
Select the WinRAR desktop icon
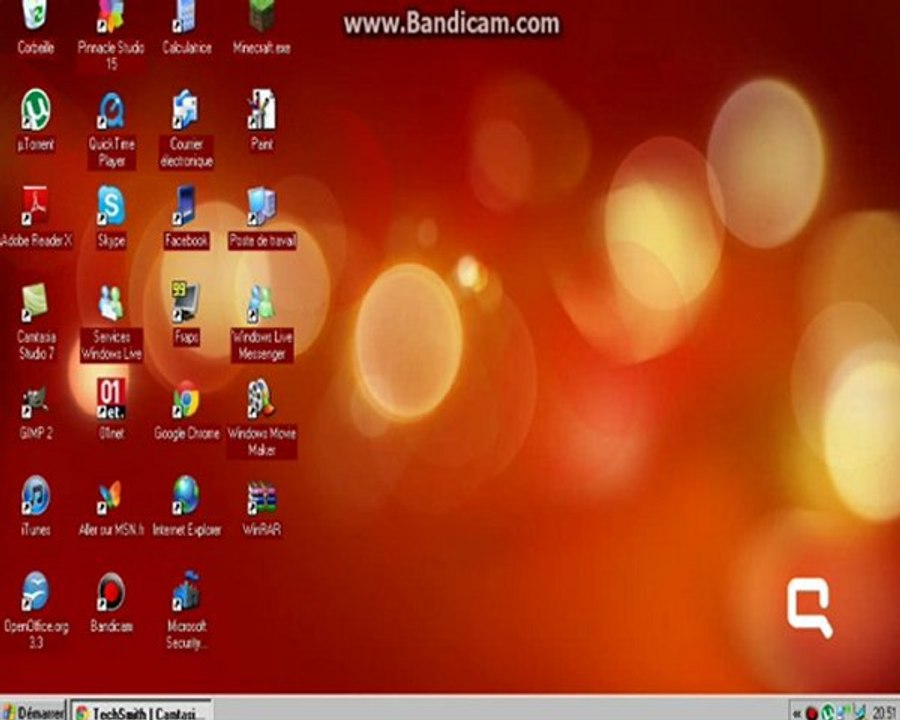[x=262, y=497]
